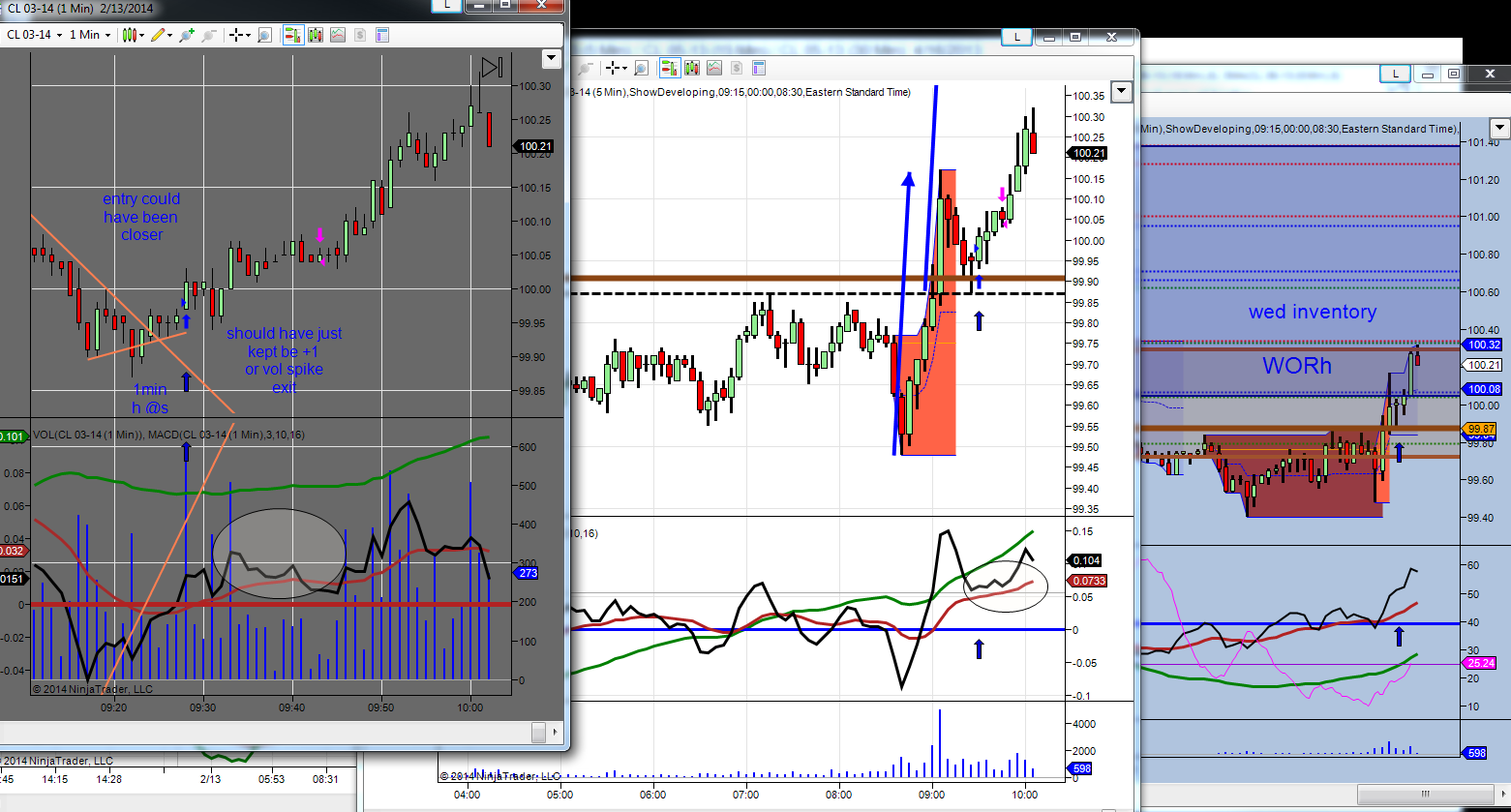
Task: Click the 100.21 price marker, 5 Min chart
Action: pos(1087,153)
